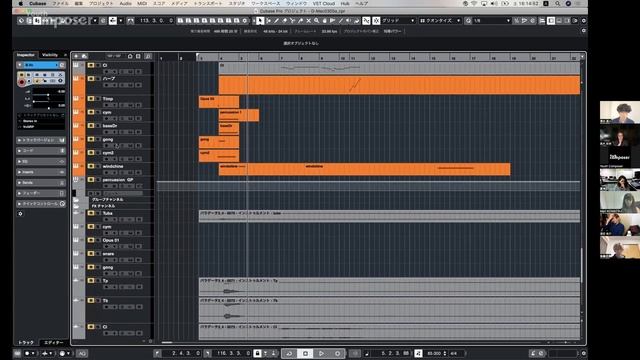The image size is (640, 360).
Task: Open the Grid snap type dropdown
Action: [x=398, y=20]
